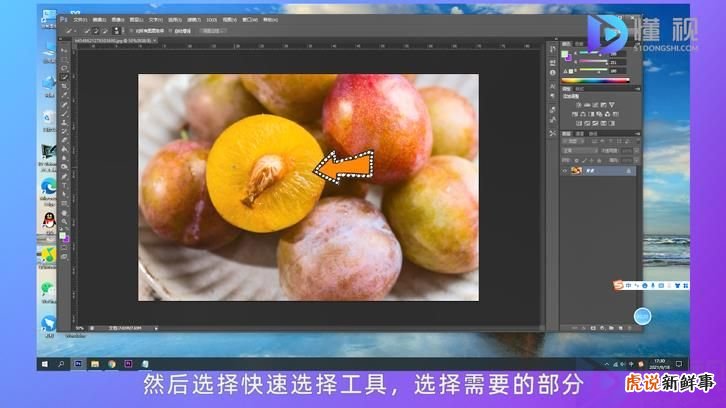
Task: Select the Crop tool
Action: (x=64, y=86)
